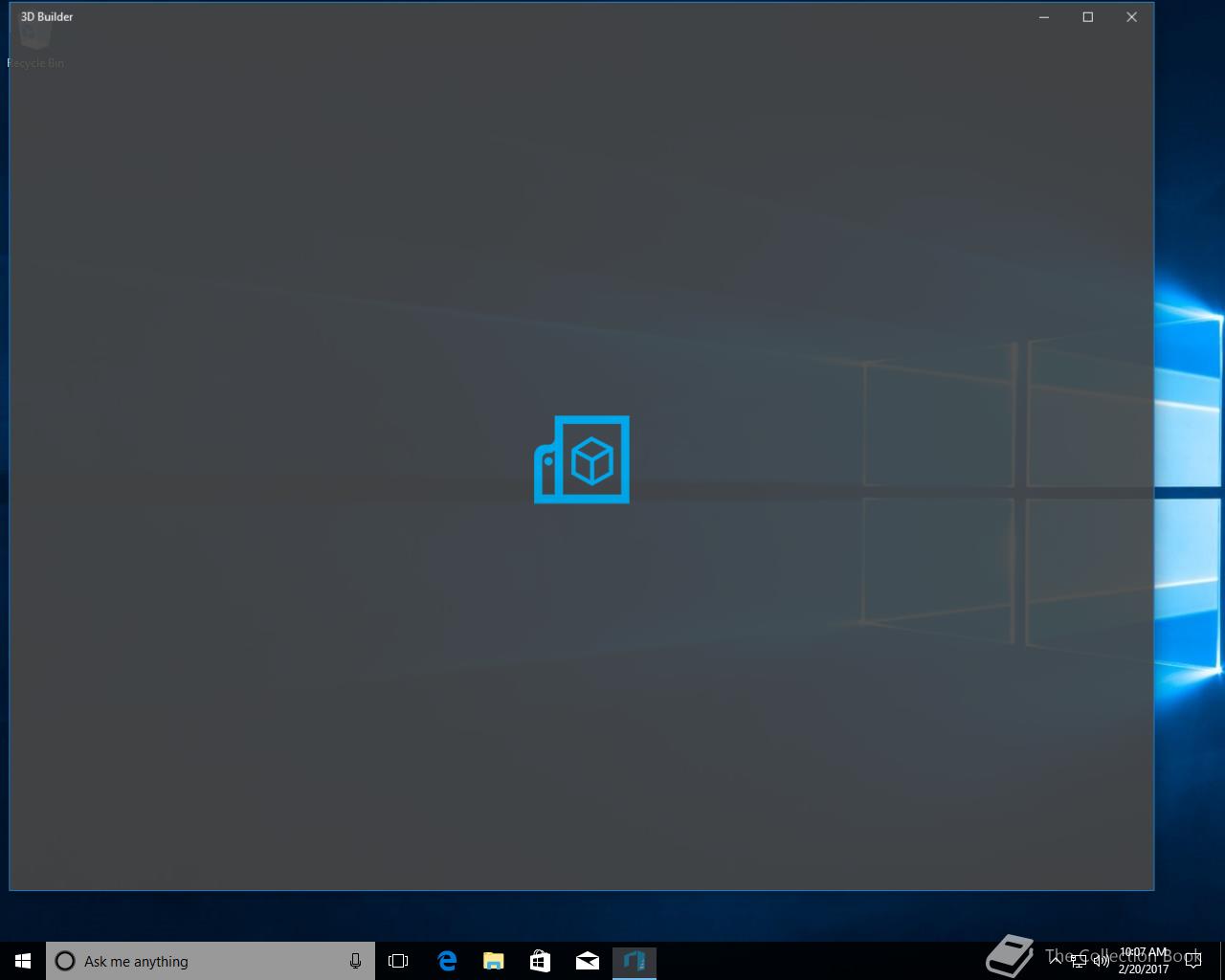
Task: Open the Windows Store taskbar icon
Action: click(x=540, y=961)
